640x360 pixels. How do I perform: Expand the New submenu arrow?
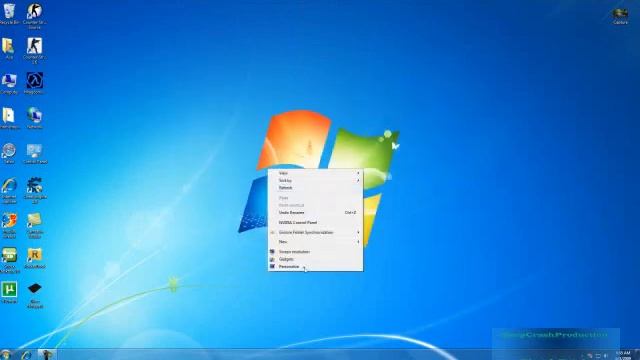click(358, 242)
